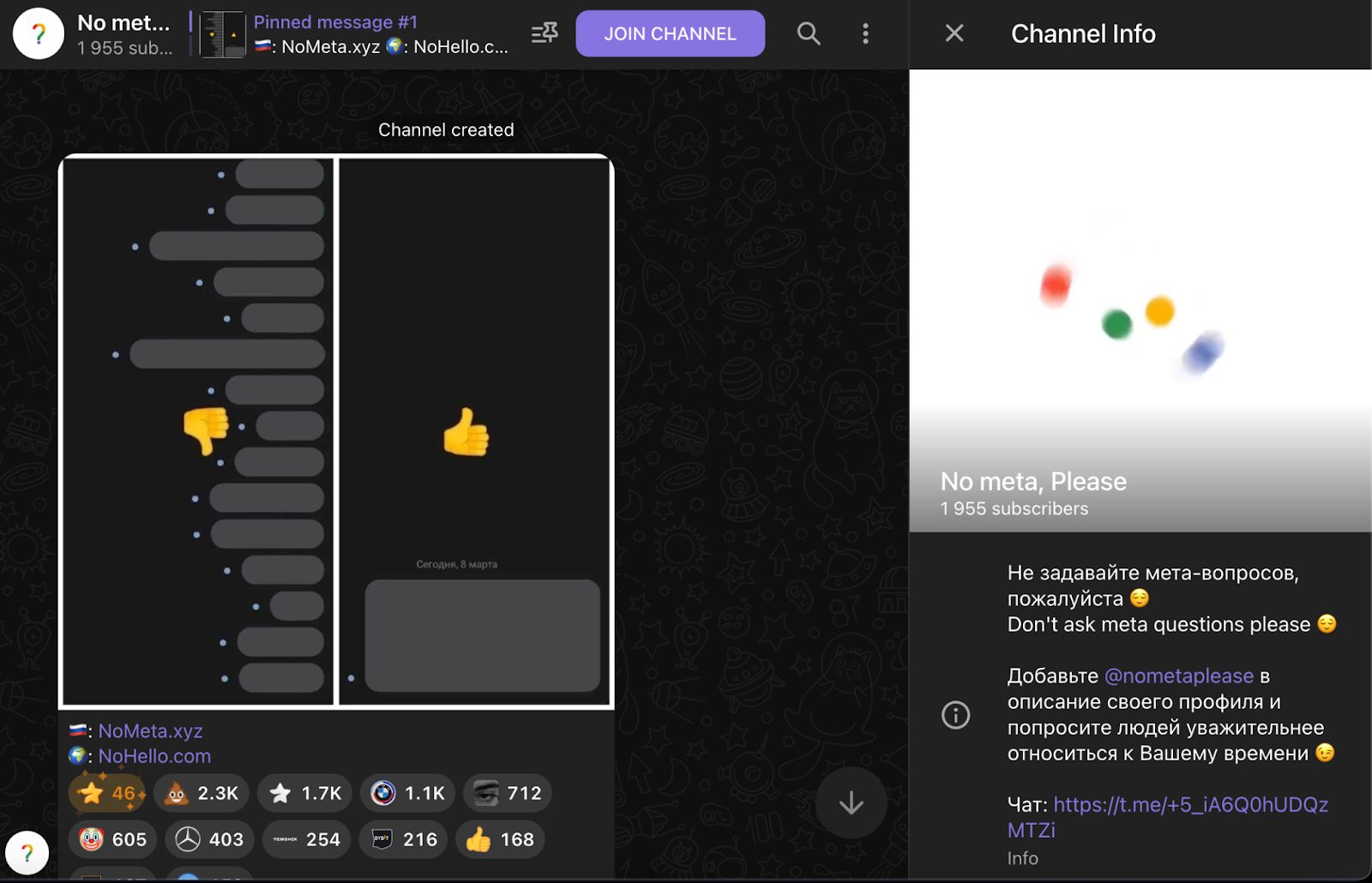The image size is (1372, 883).
Task: Open the channel avatar with question mark
Action: pyautogui.click(x=39, y=33)
